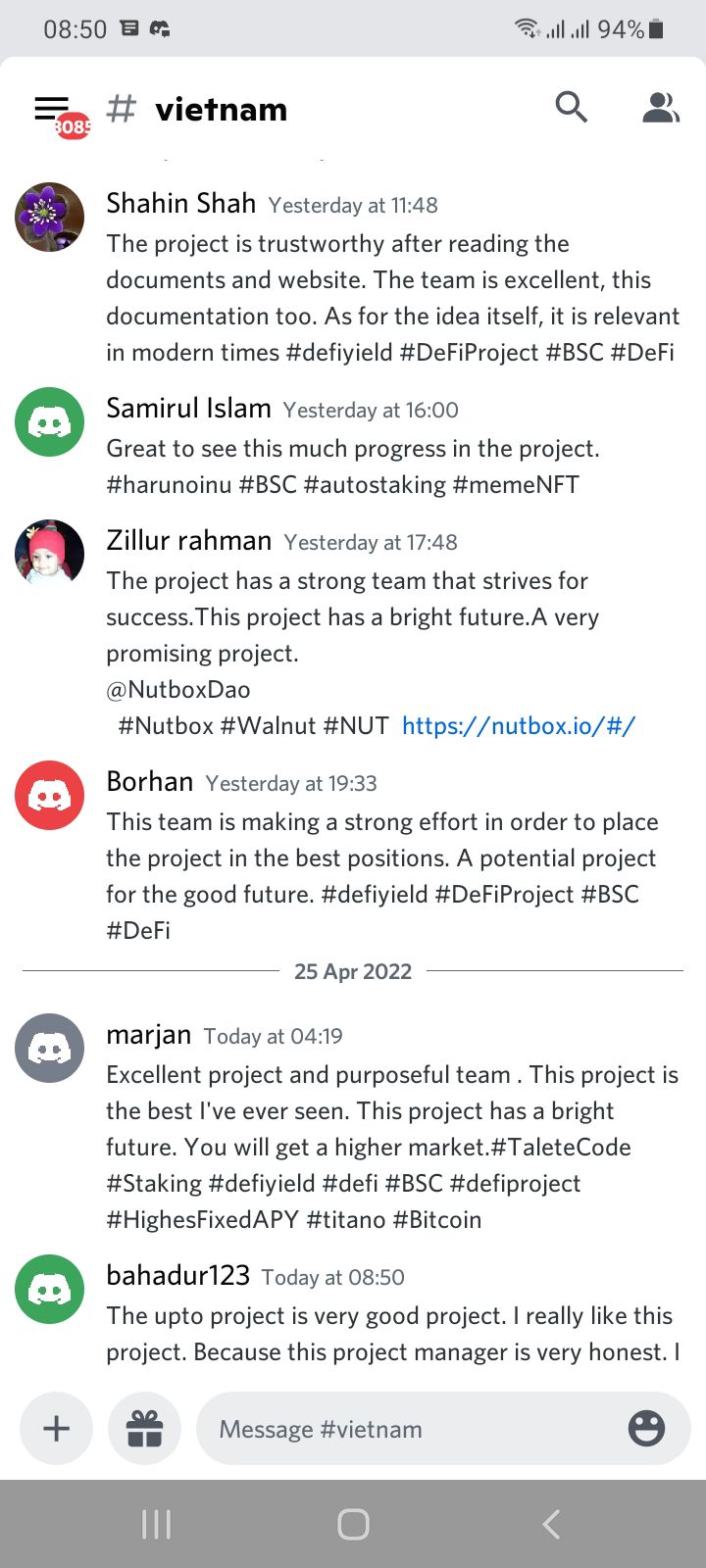Open the nutbox.io hyperlink
Image resolution: width=706 pixels, height=1568 pixels.
pos(519,726)
